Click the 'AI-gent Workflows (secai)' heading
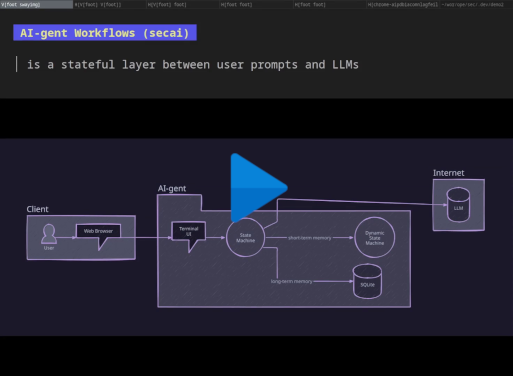 pos(105,33)
